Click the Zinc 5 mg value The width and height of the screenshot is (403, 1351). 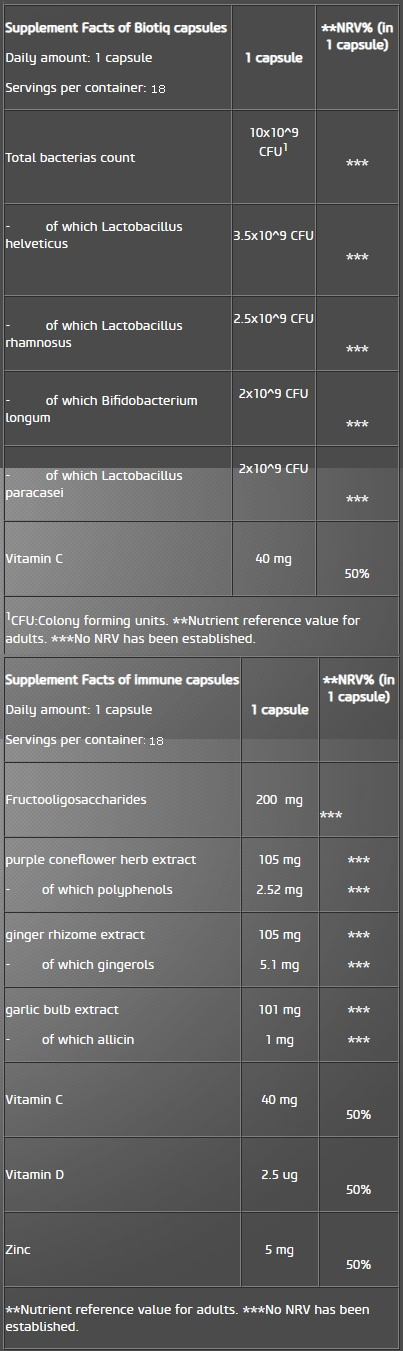click(280, 1249)
